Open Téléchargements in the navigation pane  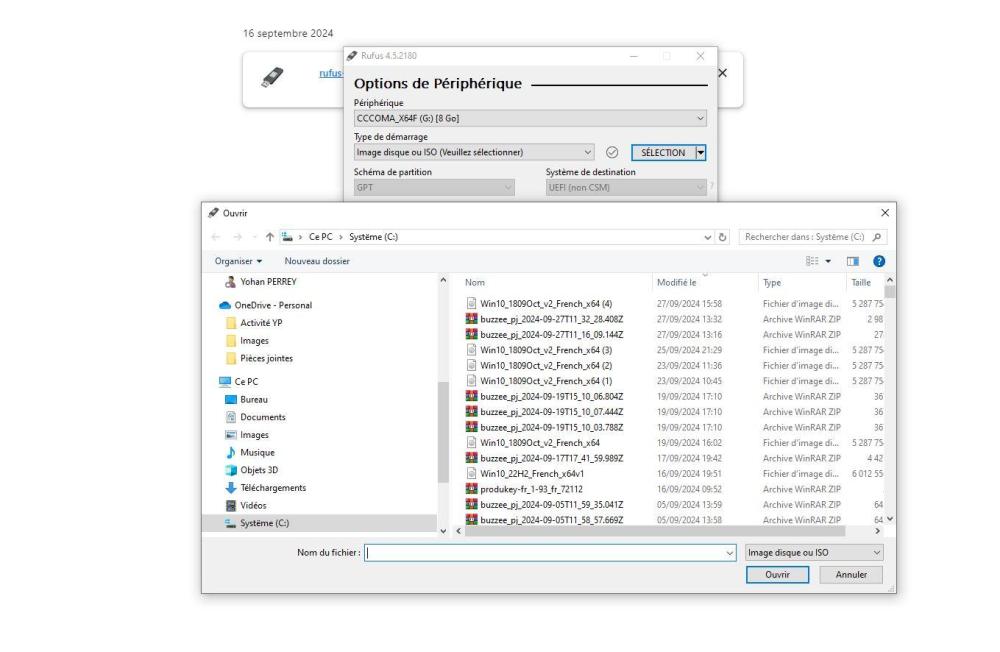(273, 488)
